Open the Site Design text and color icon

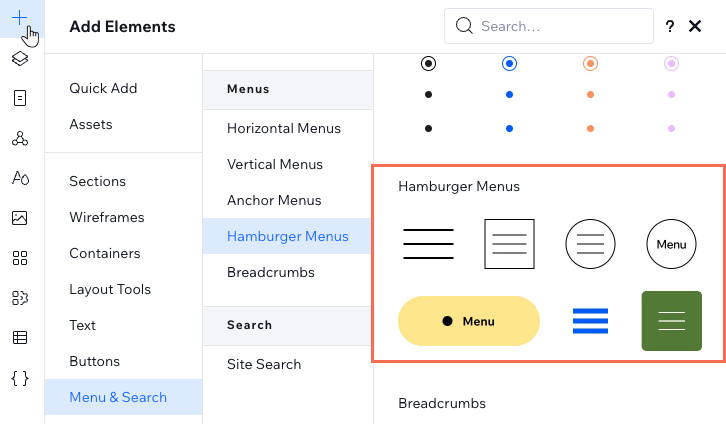(x=20, y=178)
